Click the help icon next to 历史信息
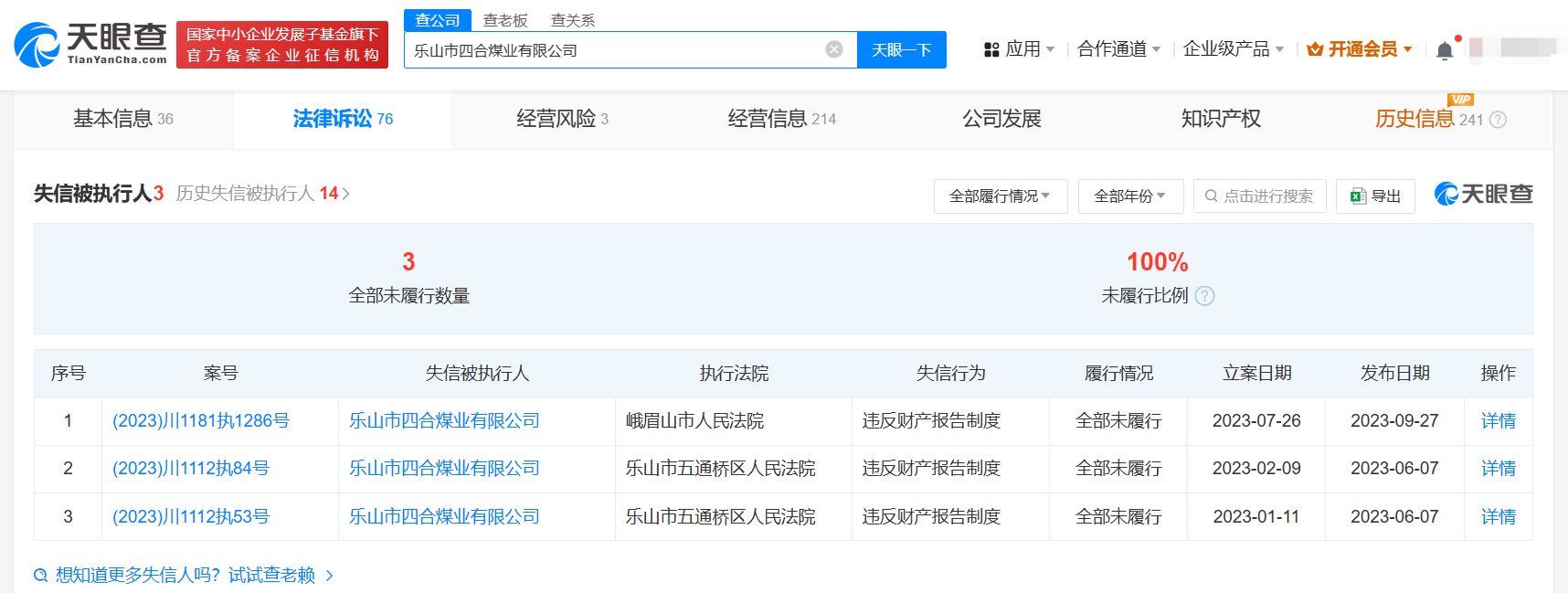This screenshot has width=1568, height=593. 1498,120
